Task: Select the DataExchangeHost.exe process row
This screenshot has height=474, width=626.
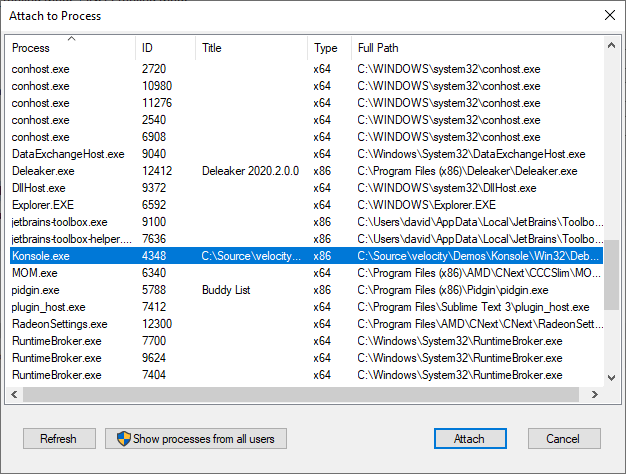Action: pos(306,154)
